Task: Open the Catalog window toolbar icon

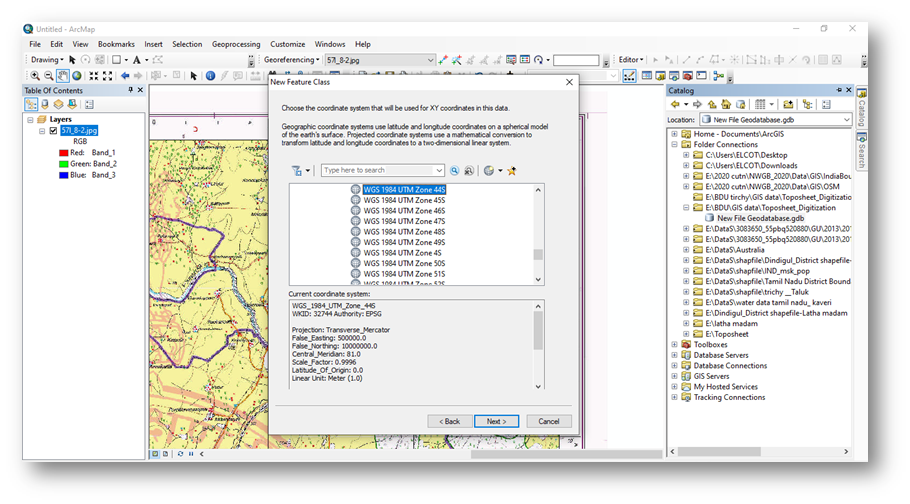Action: click(660, 76)
